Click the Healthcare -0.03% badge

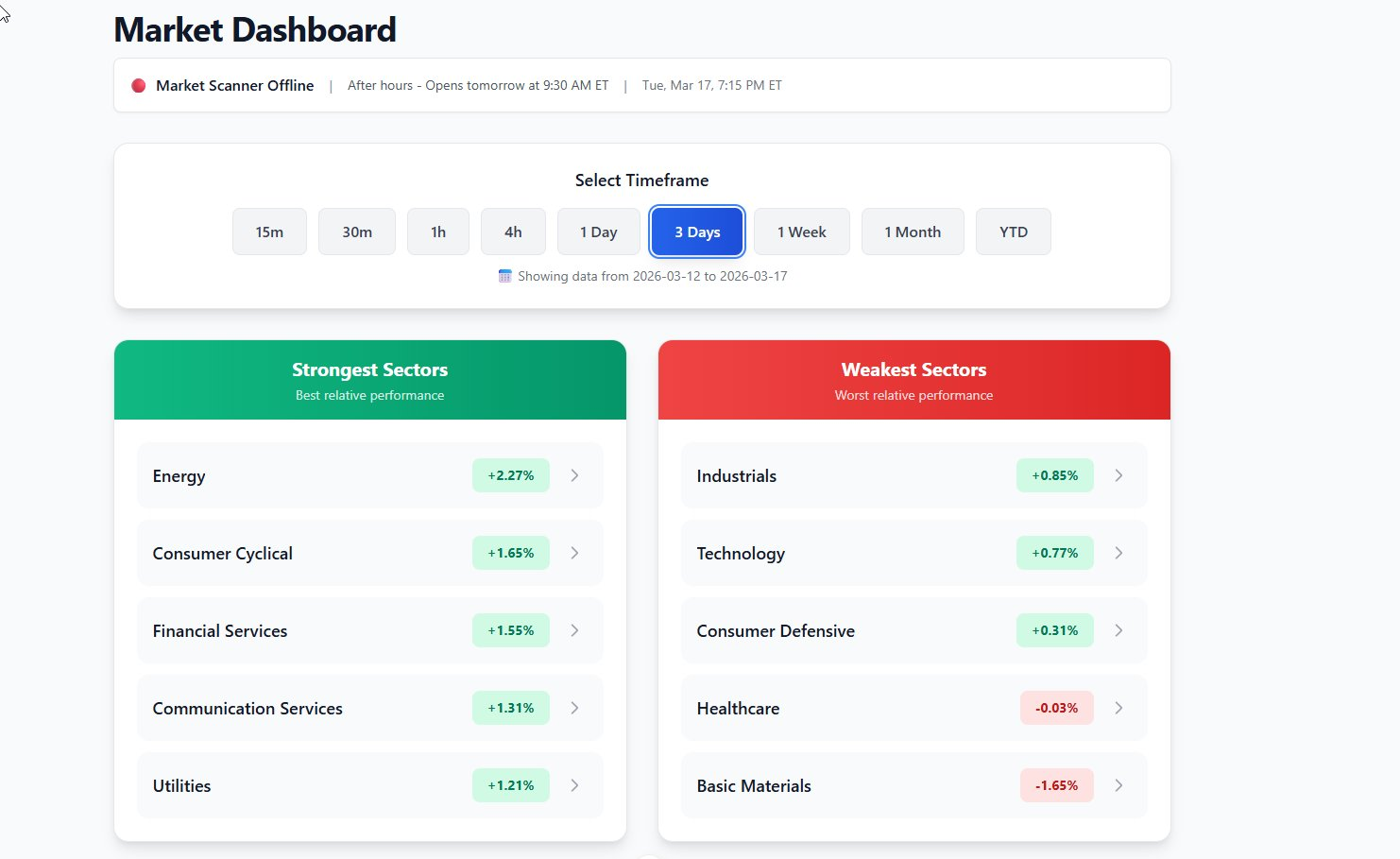1057,708
